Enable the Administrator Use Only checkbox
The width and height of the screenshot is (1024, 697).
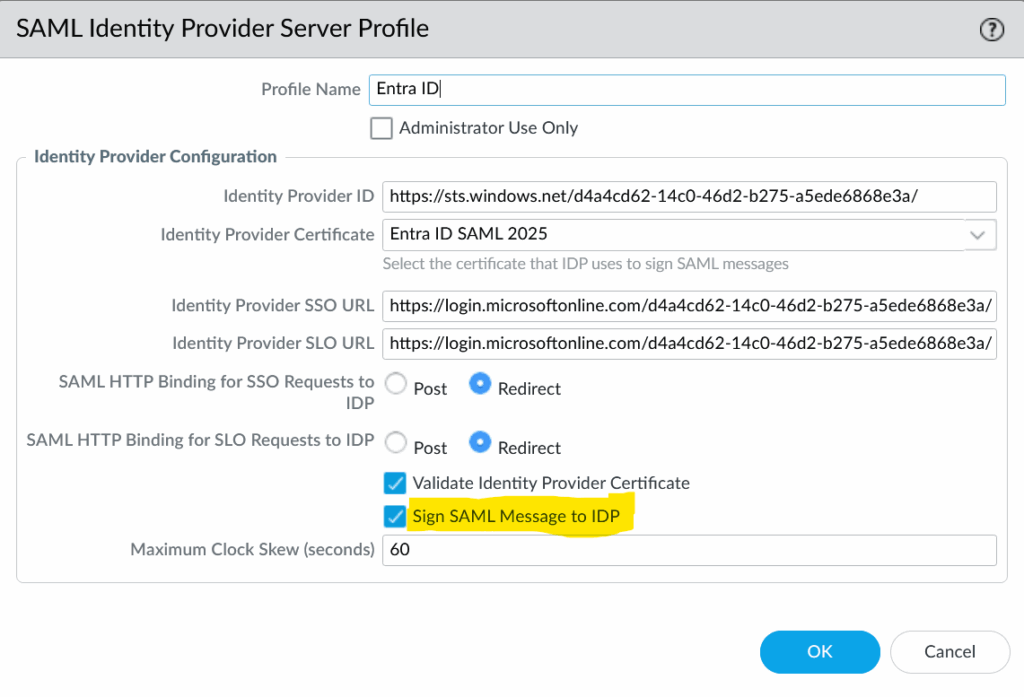coord(381,129)
